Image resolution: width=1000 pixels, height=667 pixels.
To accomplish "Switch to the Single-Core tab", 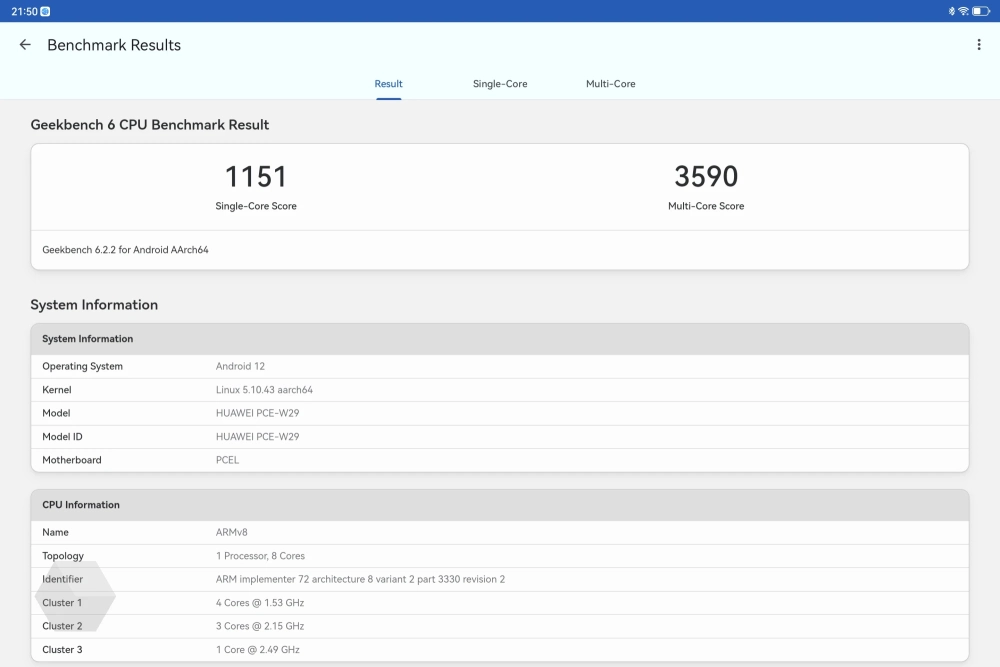I will point(500,84).
